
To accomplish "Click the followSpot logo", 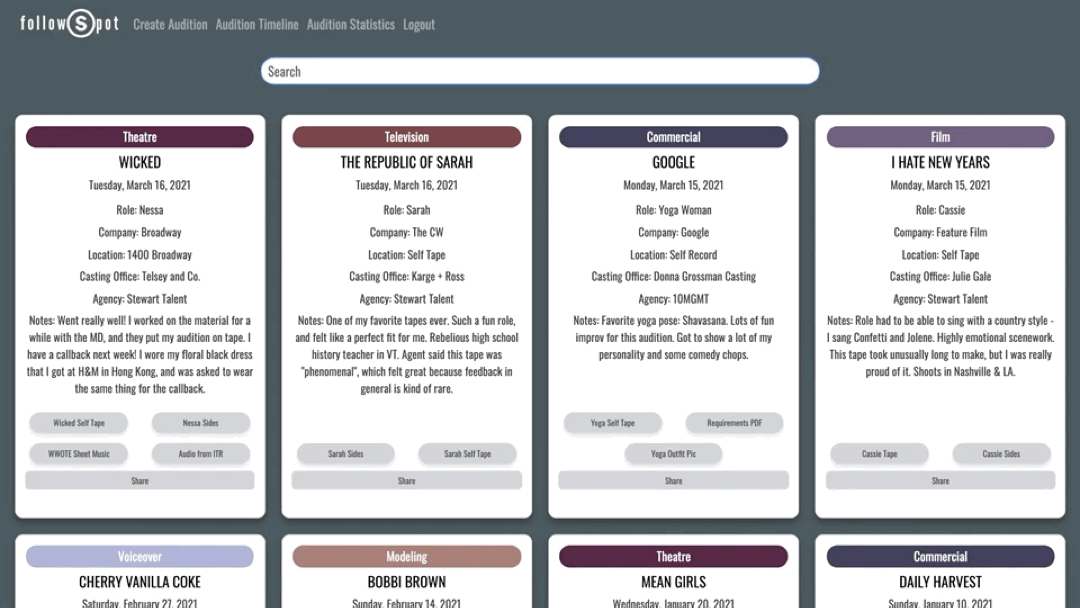I will pos(70,23).
